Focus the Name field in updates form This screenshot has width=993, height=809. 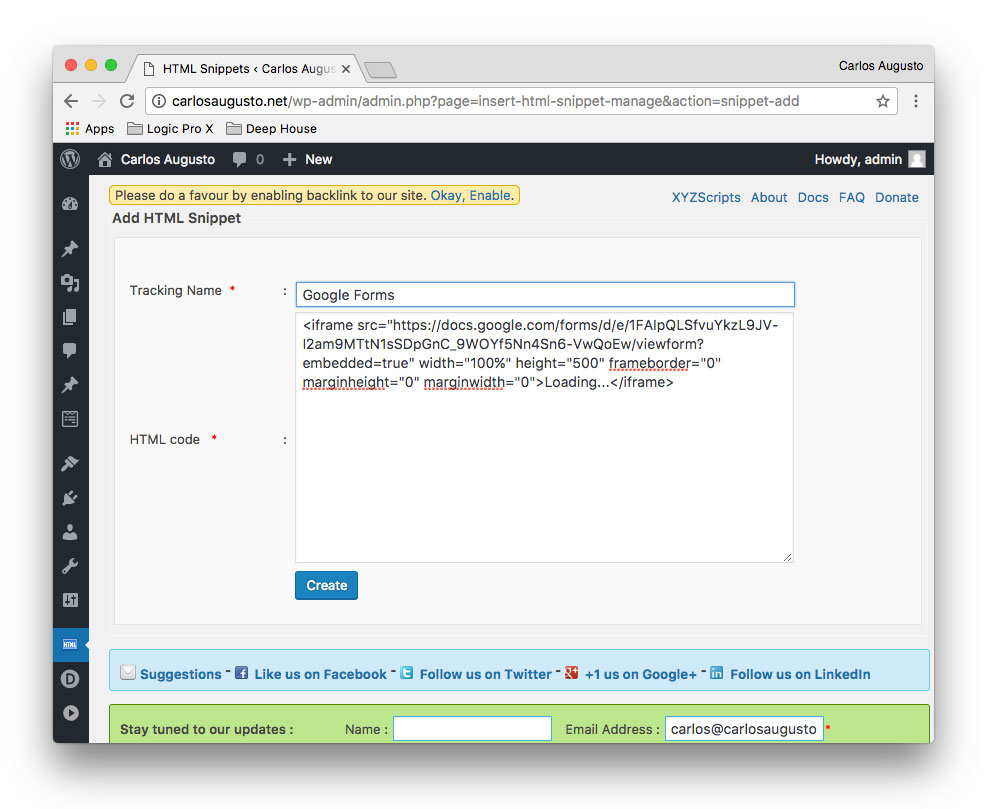coord(472,729)
